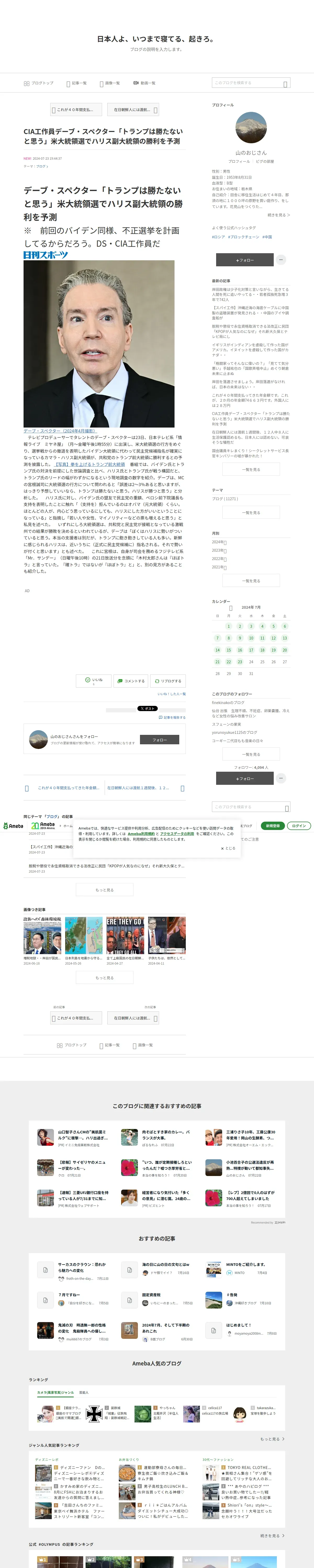Click 一覧を見る under テーマ section

pos(251,512)
